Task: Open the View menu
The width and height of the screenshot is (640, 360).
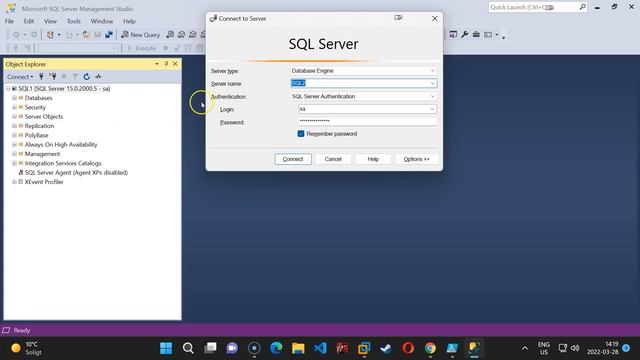Action: (x=50, y=21)
